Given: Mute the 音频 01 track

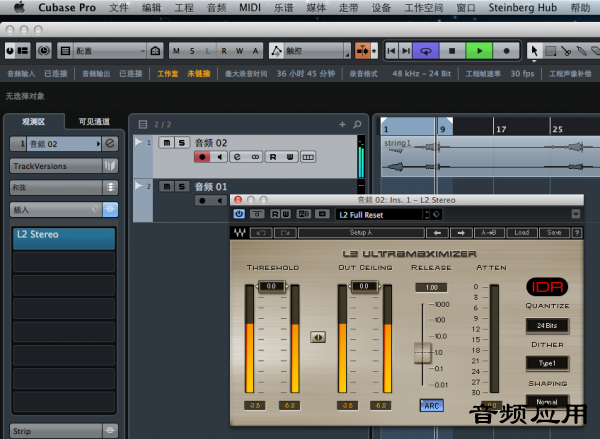Looking at the screenshot, I should 166,186.
